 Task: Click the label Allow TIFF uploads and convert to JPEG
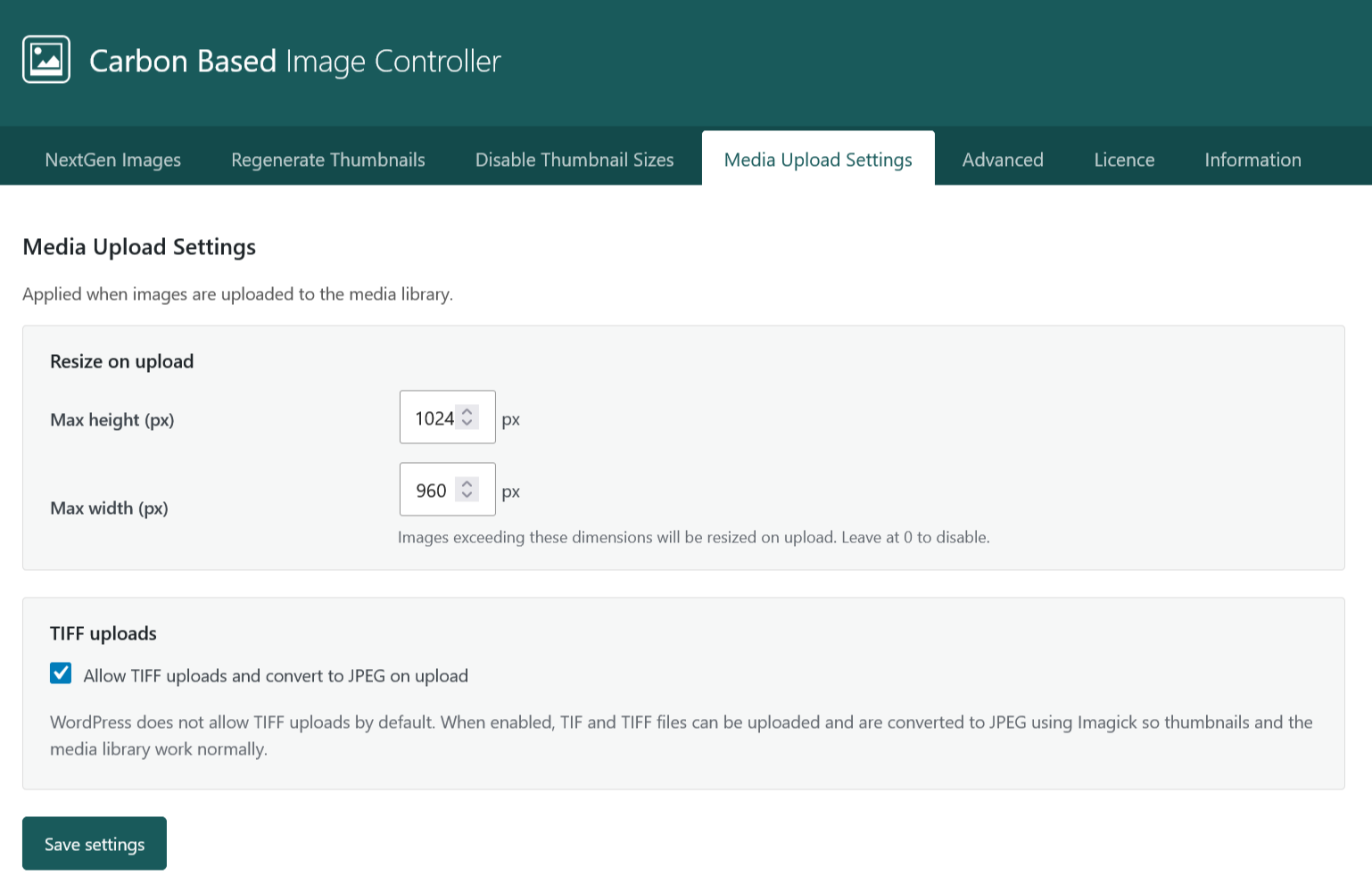[x=276, y=676]
